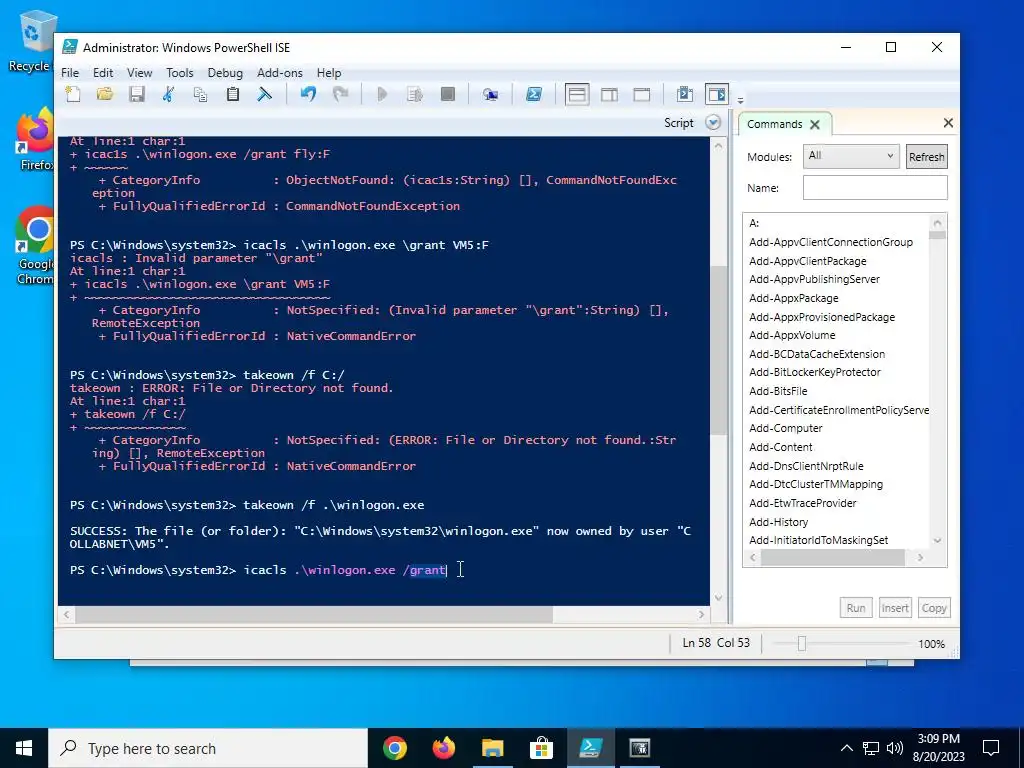Open the File menu
Viewport: 1024px width, 768px height.
(x=70, y=72)
